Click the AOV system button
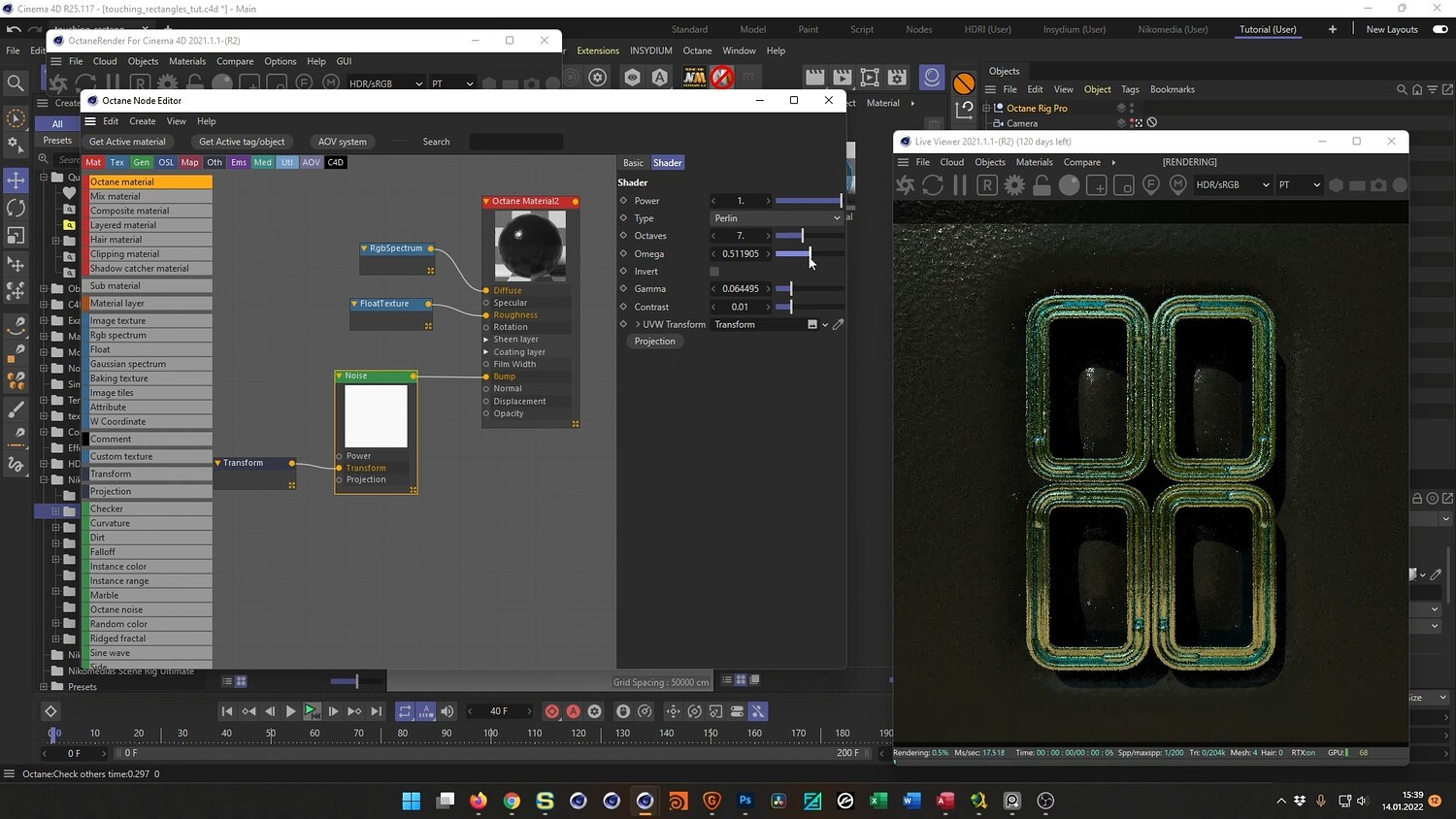Viewport: 1456px width, 819px height. (343, 142)
